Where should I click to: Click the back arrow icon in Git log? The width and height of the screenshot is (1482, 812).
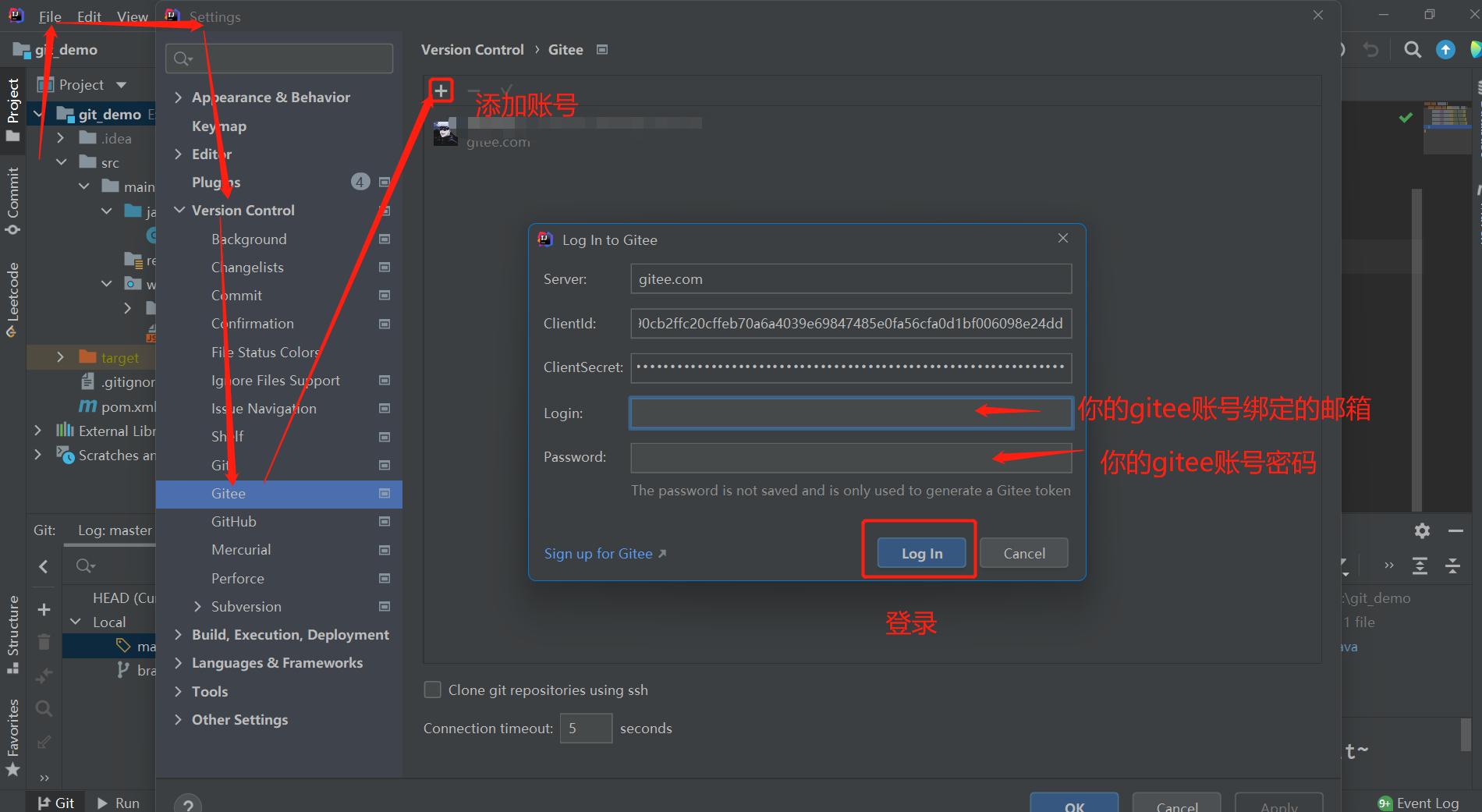[x=44, y=566]
